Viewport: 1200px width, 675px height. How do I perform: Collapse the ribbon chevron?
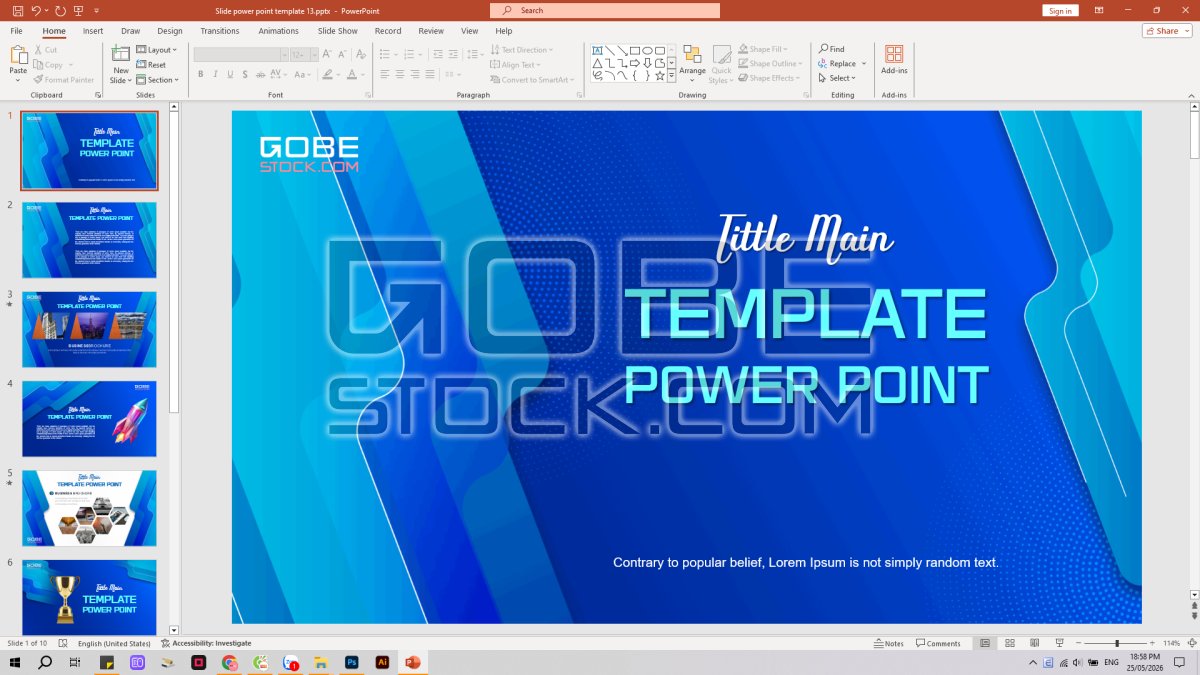[x=1191, y=95]
